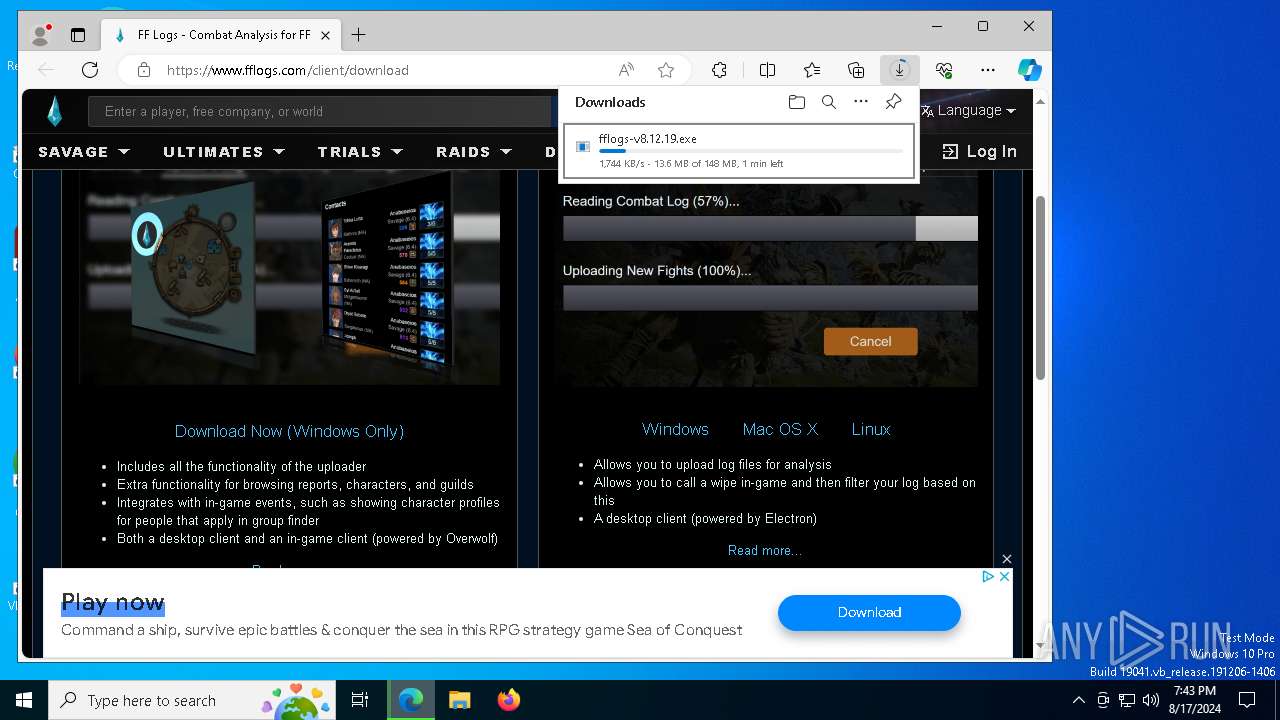This screenshot has height=720, width=1280.
Task: Expand the TRIALS menu
Action: click(360, 152)
